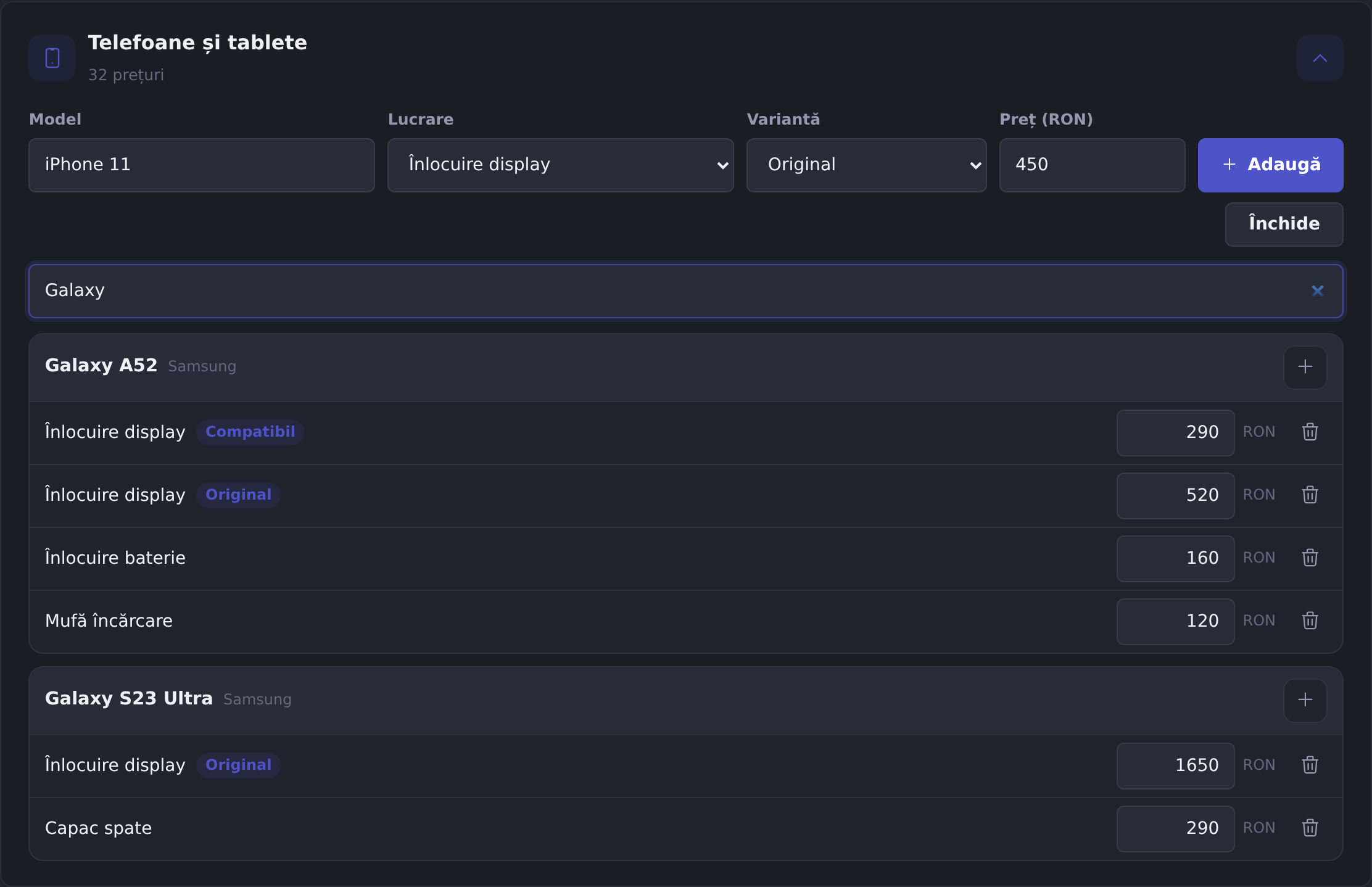Edit the 160 battery price field
1372x887 pixels.
[x=1175, y=559]
